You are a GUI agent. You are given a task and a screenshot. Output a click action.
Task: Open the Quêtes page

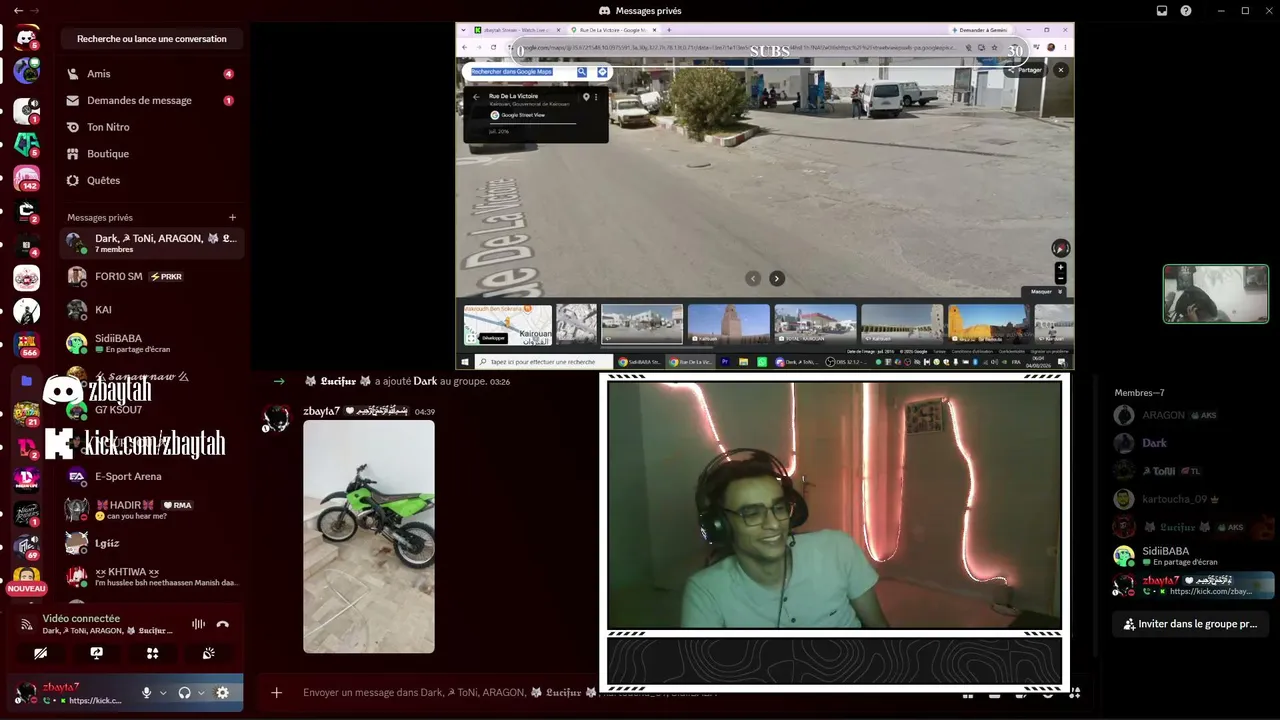point(152,181)
